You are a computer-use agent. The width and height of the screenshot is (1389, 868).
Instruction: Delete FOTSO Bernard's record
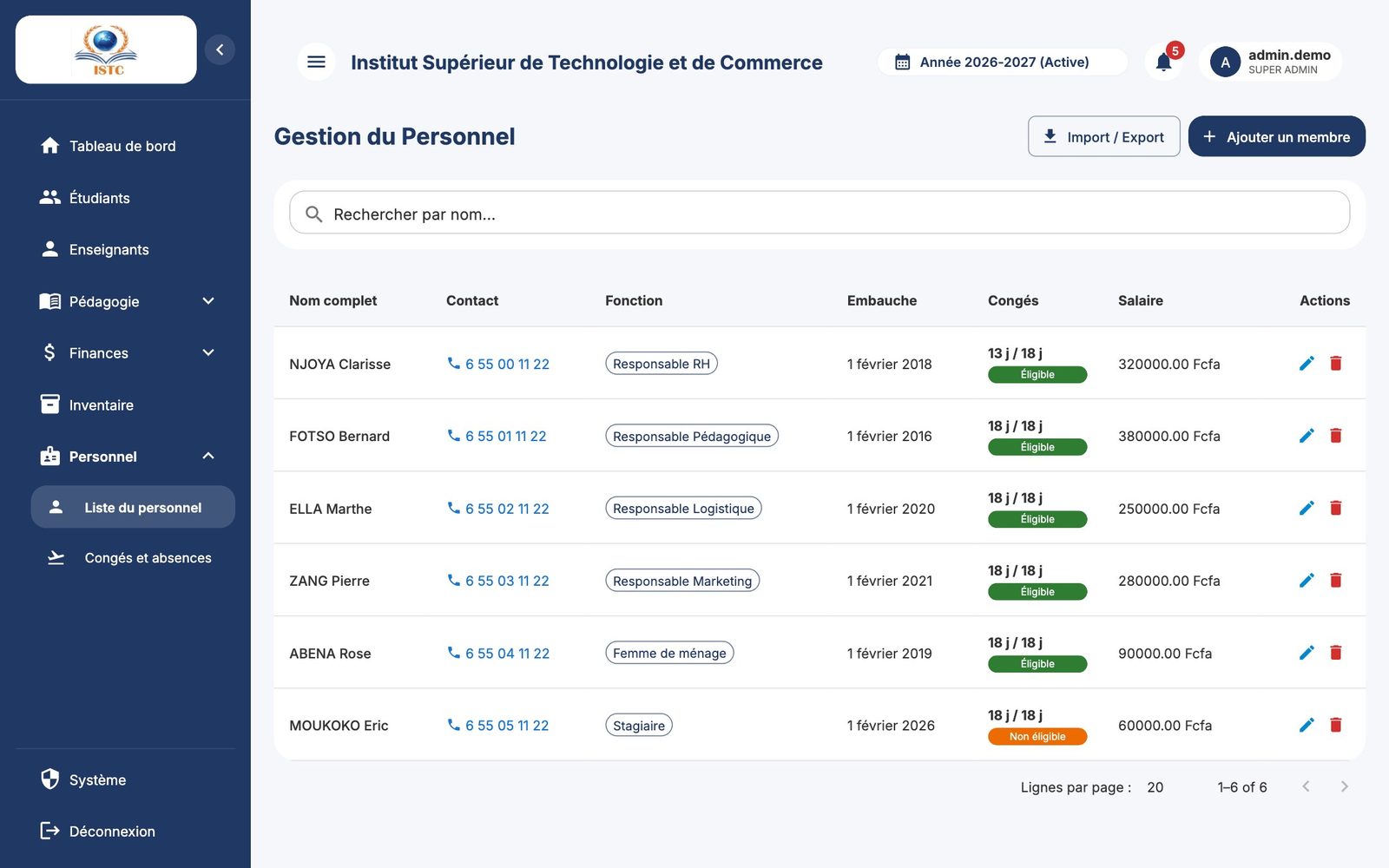tap(1335, 436)
